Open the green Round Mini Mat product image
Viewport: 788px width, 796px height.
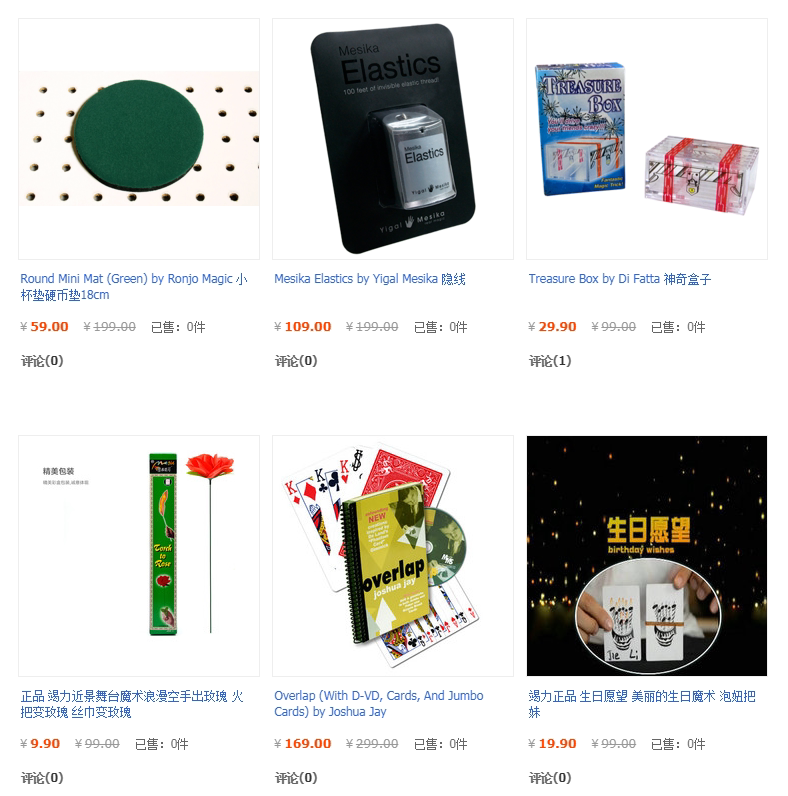(139, 139)
